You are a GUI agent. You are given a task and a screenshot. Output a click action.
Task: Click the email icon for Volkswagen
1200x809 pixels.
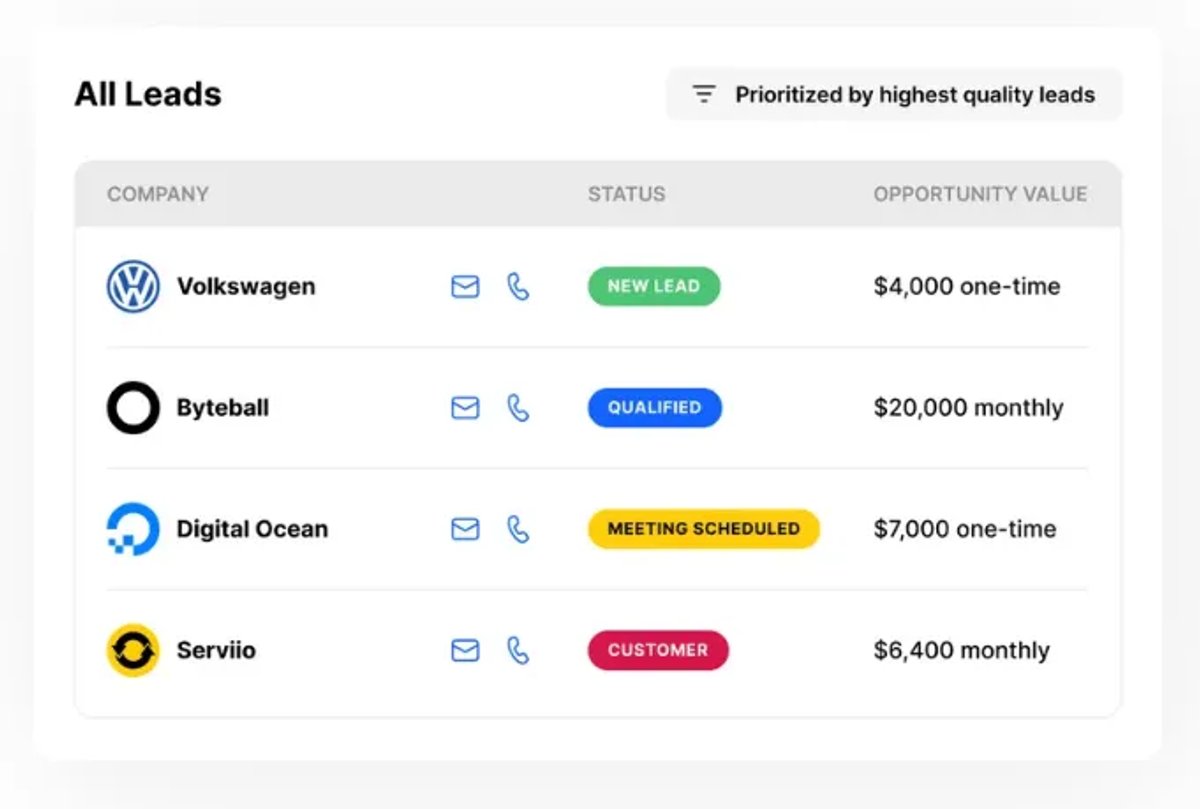465,287
